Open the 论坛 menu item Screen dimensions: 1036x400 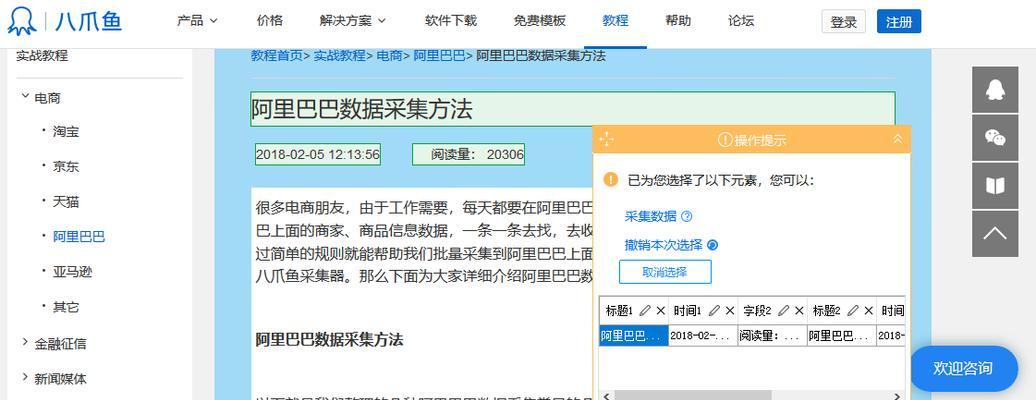coord(741,20)
